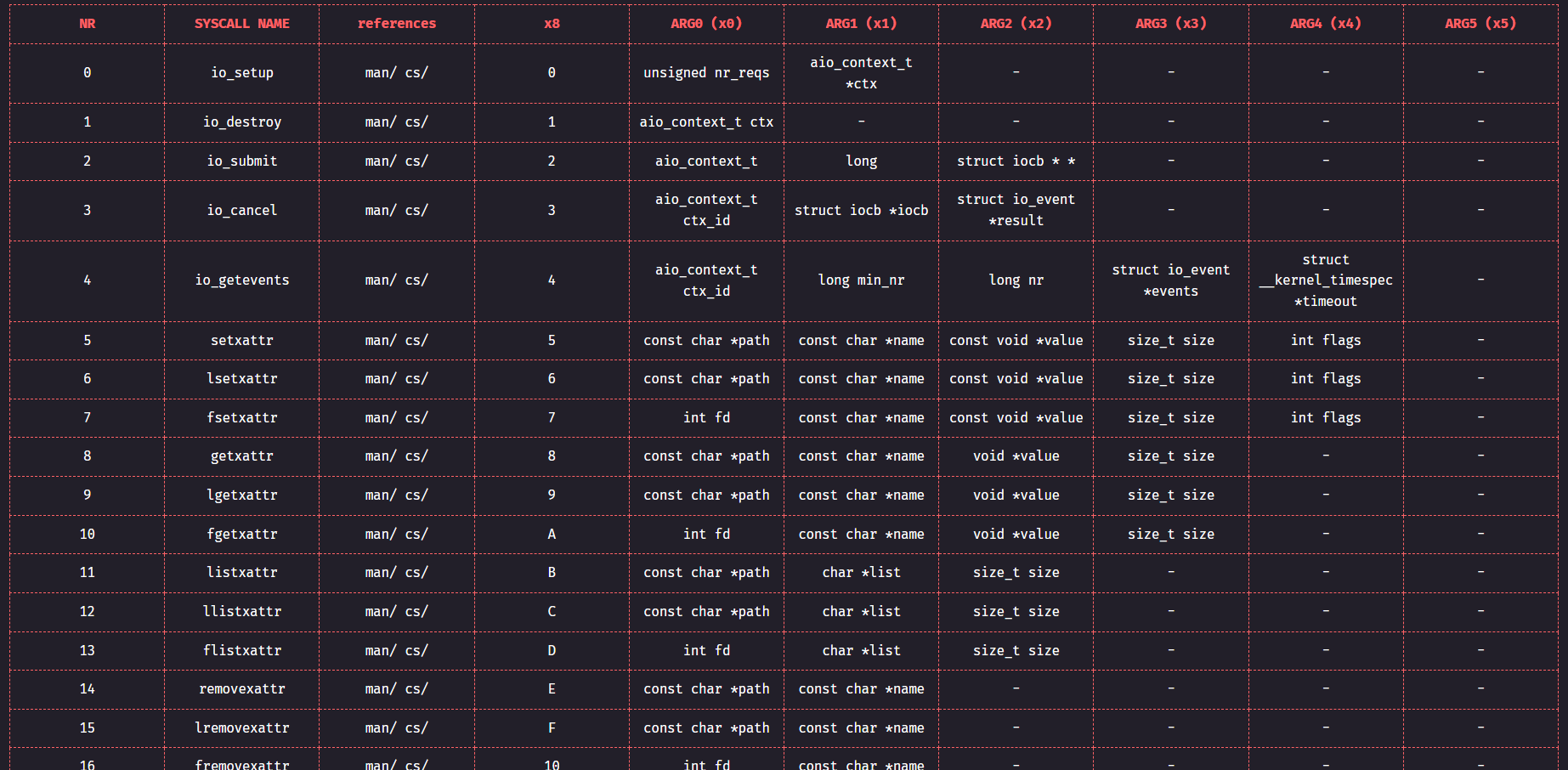This screenshot has width=1568, height=770.
Task: Open the man/ link for setxattr
Action: 381,341
